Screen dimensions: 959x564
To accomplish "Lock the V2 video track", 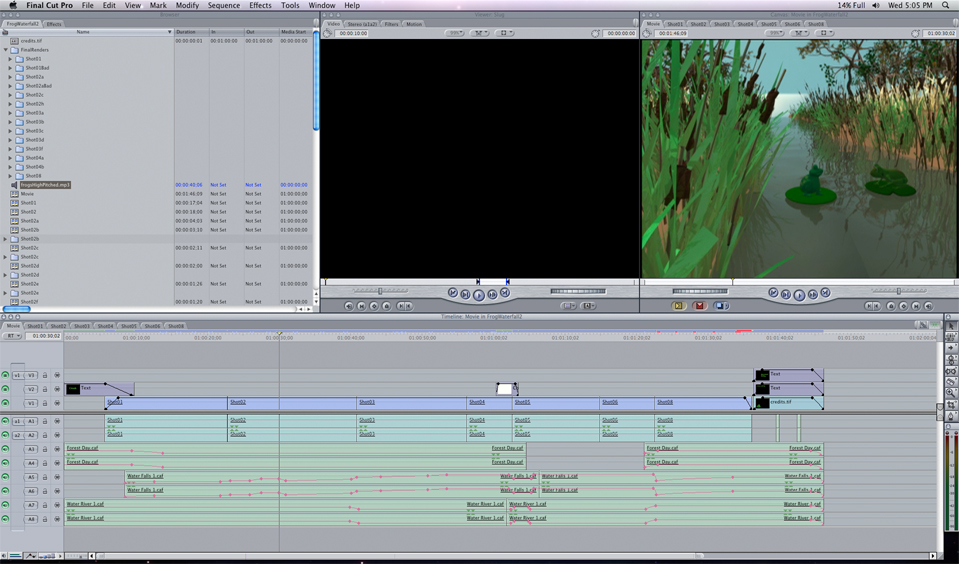I will (x=46, y=389).
